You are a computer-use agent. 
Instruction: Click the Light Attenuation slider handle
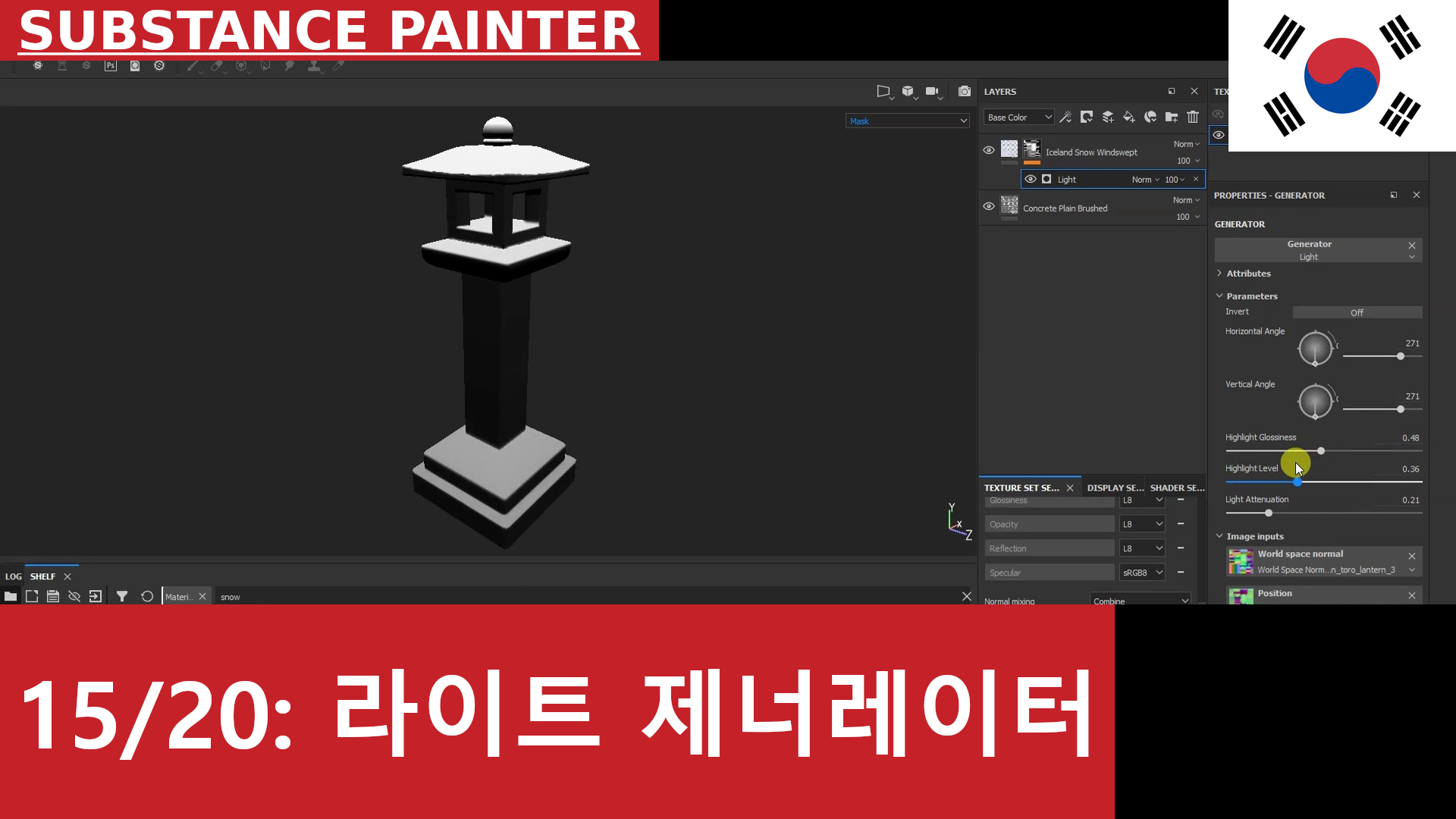click(x=1269, y=513)
